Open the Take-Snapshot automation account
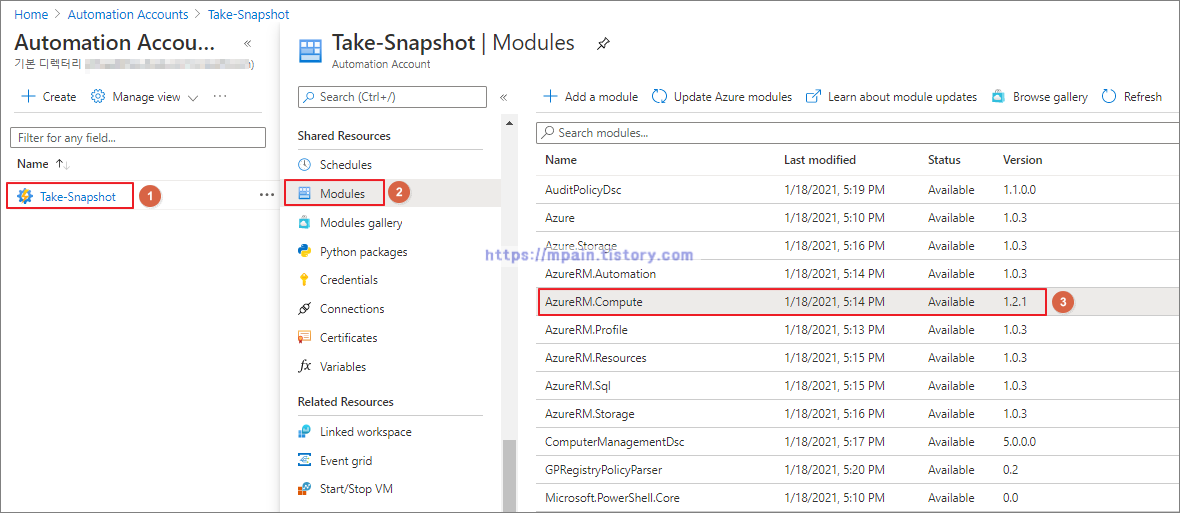Viewport: 1180px width, 513px height. click(x=78, y=196)
